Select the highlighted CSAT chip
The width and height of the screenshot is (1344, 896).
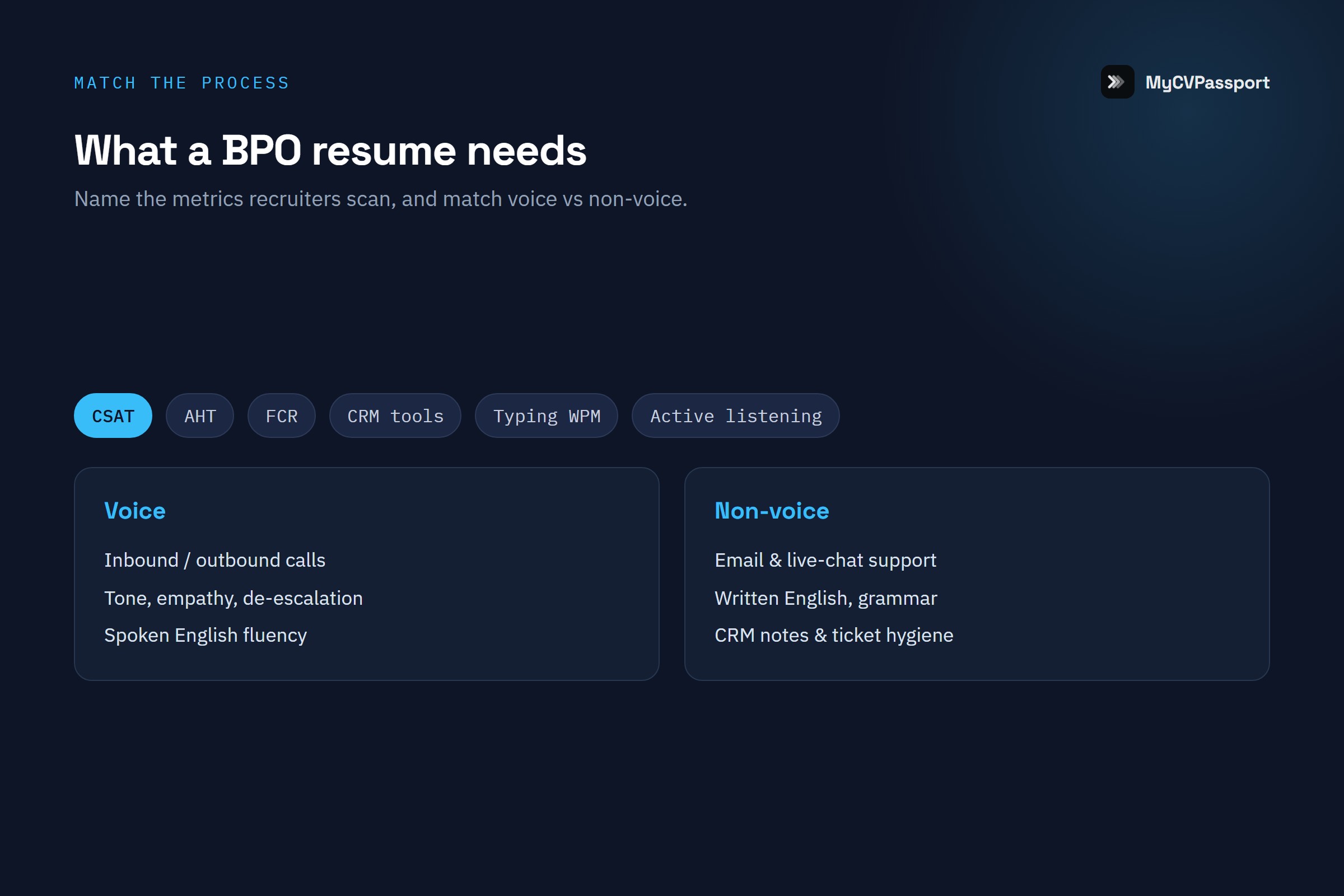click(x=113, y=416)
